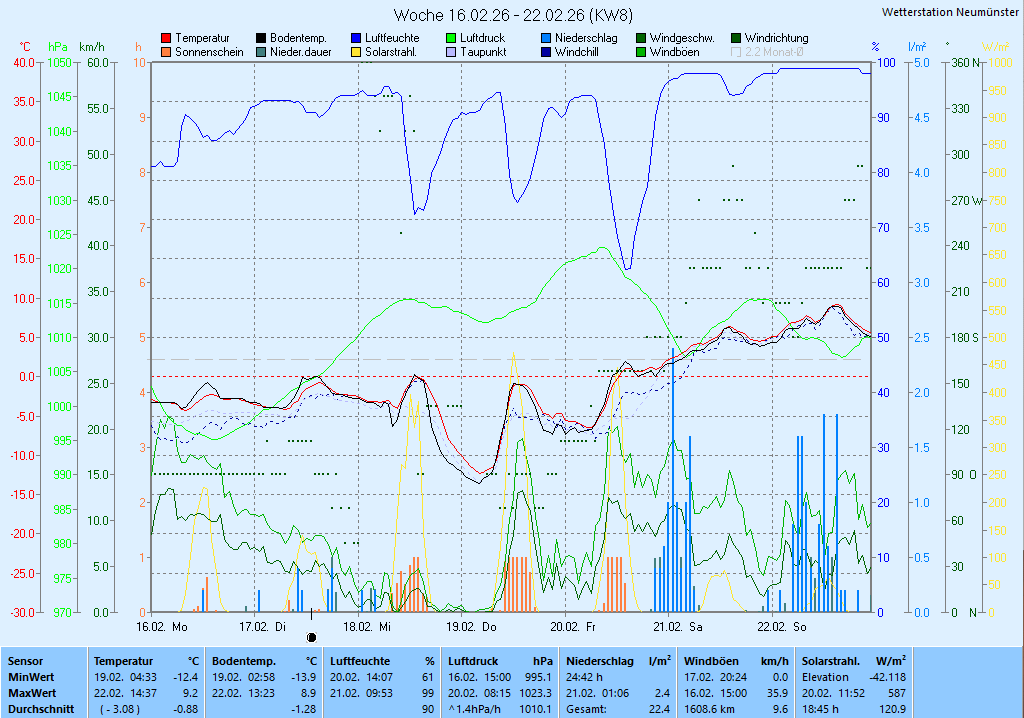Click the Wetterstation Neumünster title text
1024x718 pixels.
(950, 12)
